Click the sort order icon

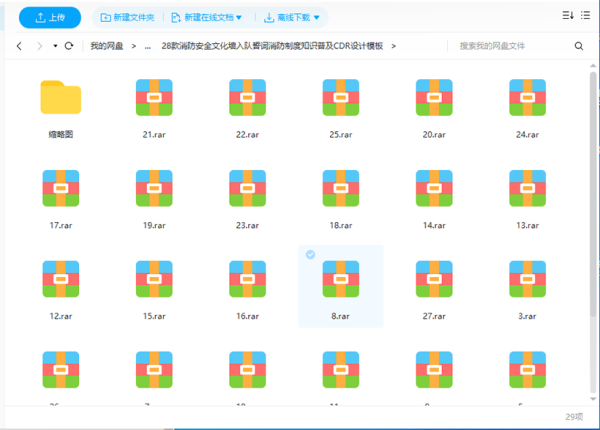point(568,15)
